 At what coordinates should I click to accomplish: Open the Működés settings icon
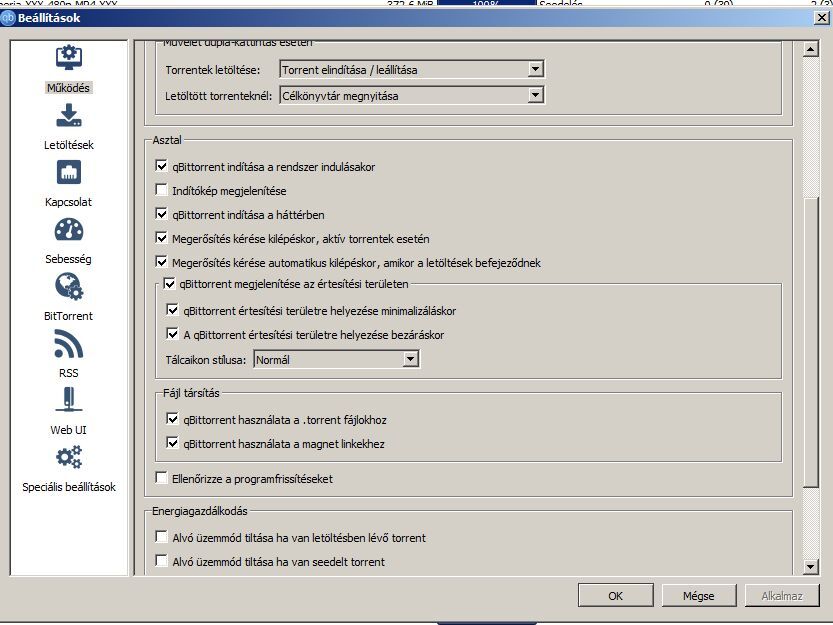point(69,58)
